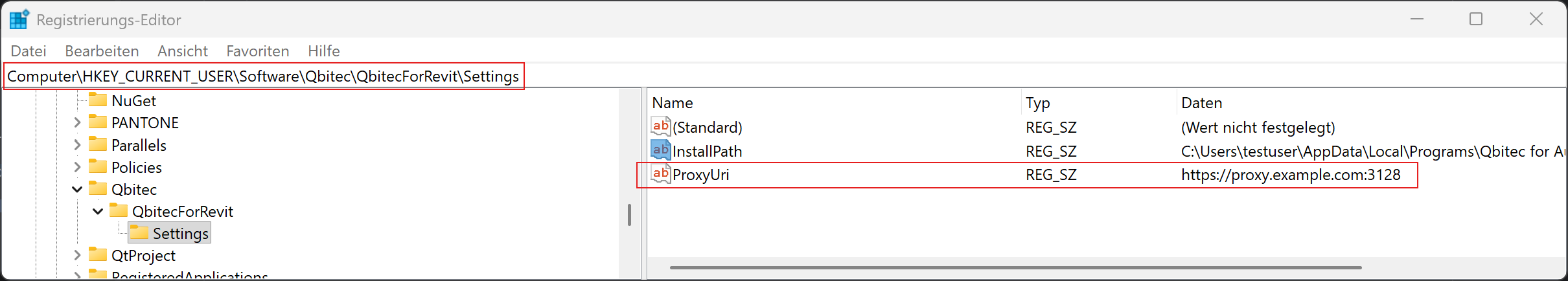This screenshot has width=1568, height=281.
Task: Click the QbitecForRevit folder icon
Action: click(119, 211)
